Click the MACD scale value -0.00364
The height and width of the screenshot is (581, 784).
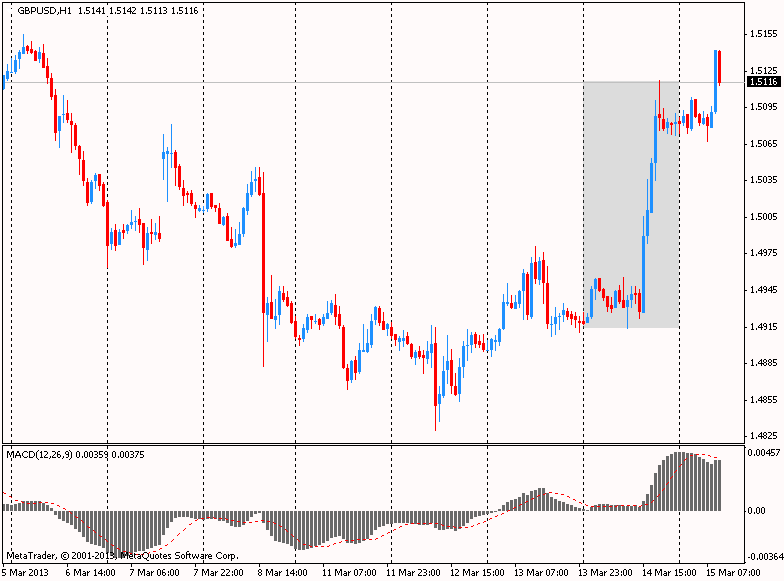764,556
